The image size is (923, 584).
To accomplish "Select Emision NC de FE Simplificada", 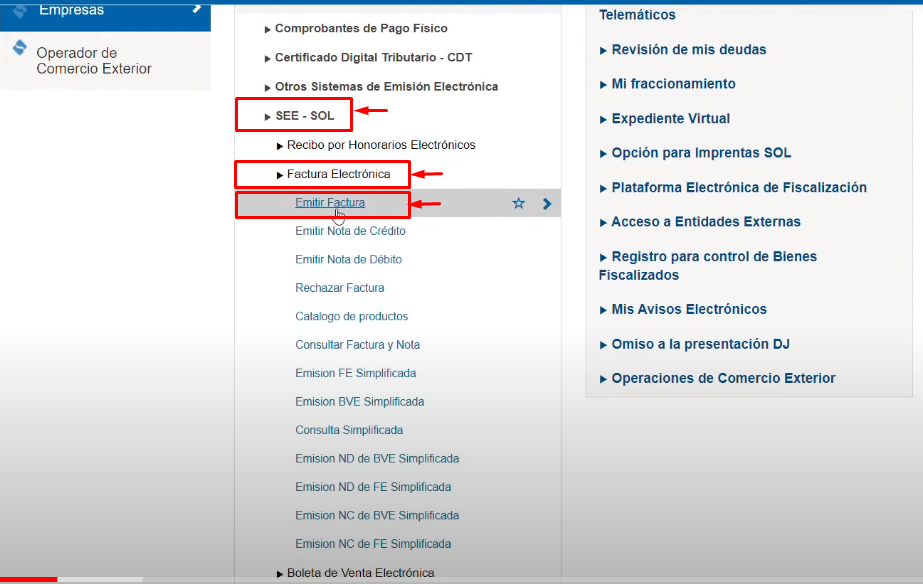I will (x=374, y=544).
